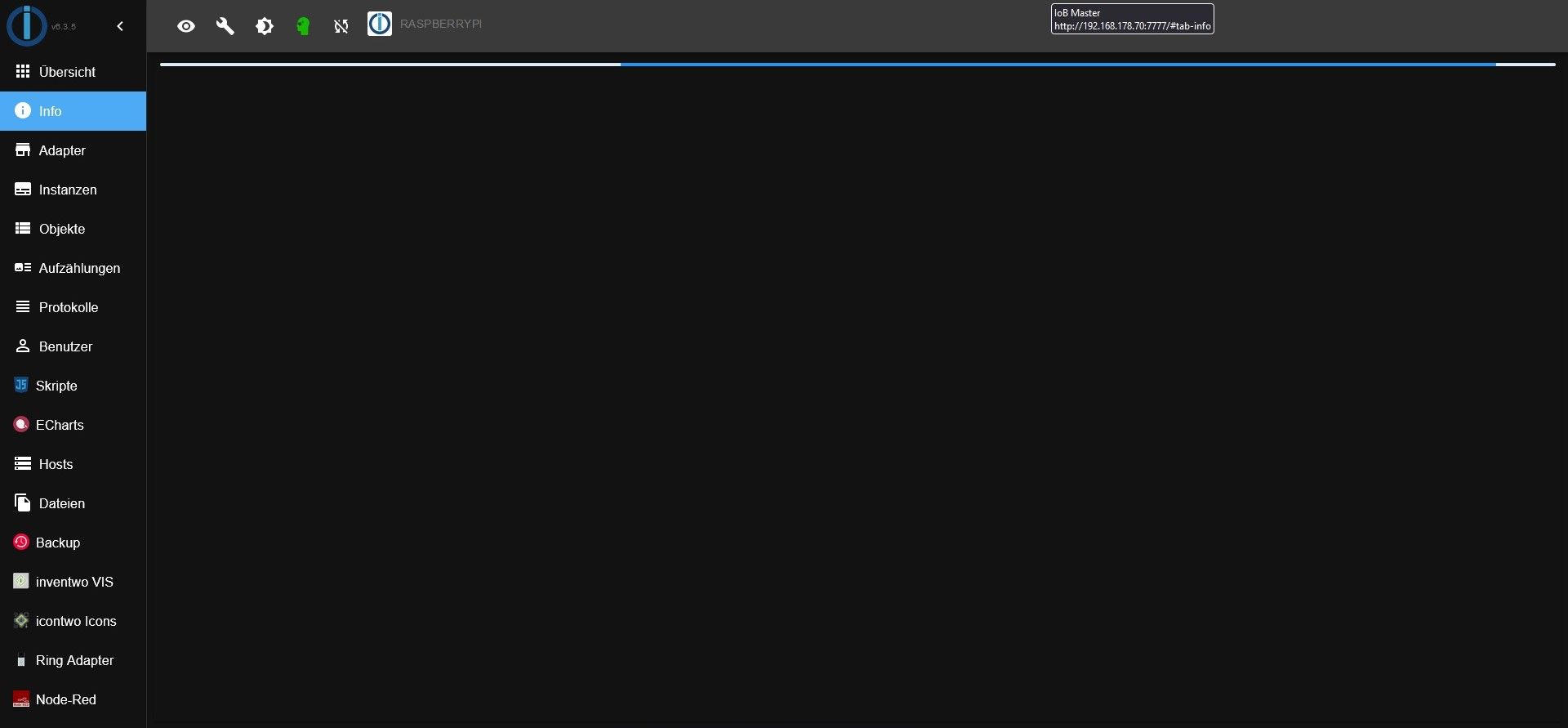The height and width of the screenshot is (728, 1568).
Task: Select the RASPBERRYPI host icon
Action: pyautogui.click(x=379, y=24)
